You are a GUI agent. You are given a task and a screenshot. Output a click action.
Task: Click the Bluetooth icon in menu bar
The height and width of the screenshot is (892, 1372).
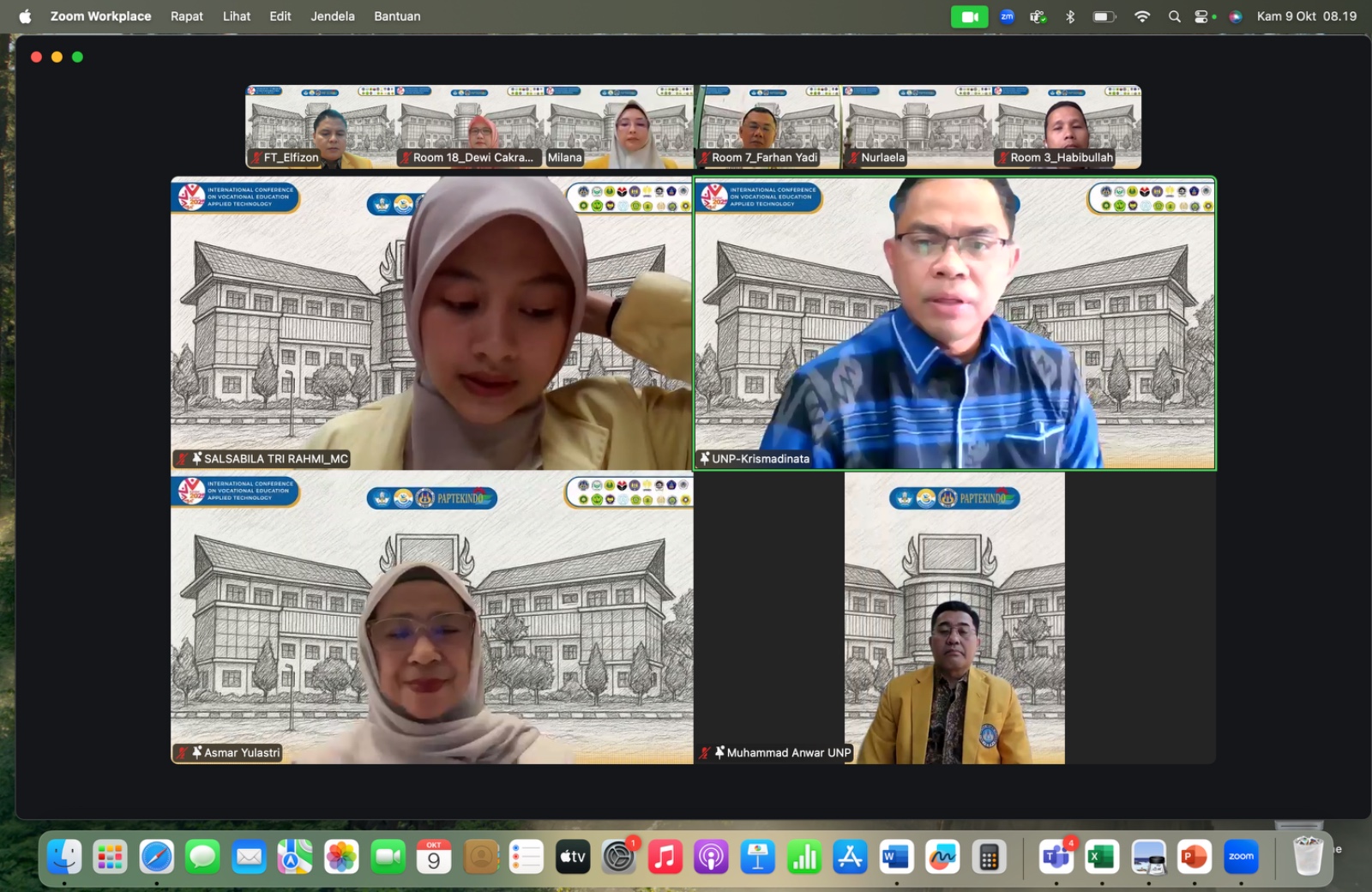(1070, 16)
